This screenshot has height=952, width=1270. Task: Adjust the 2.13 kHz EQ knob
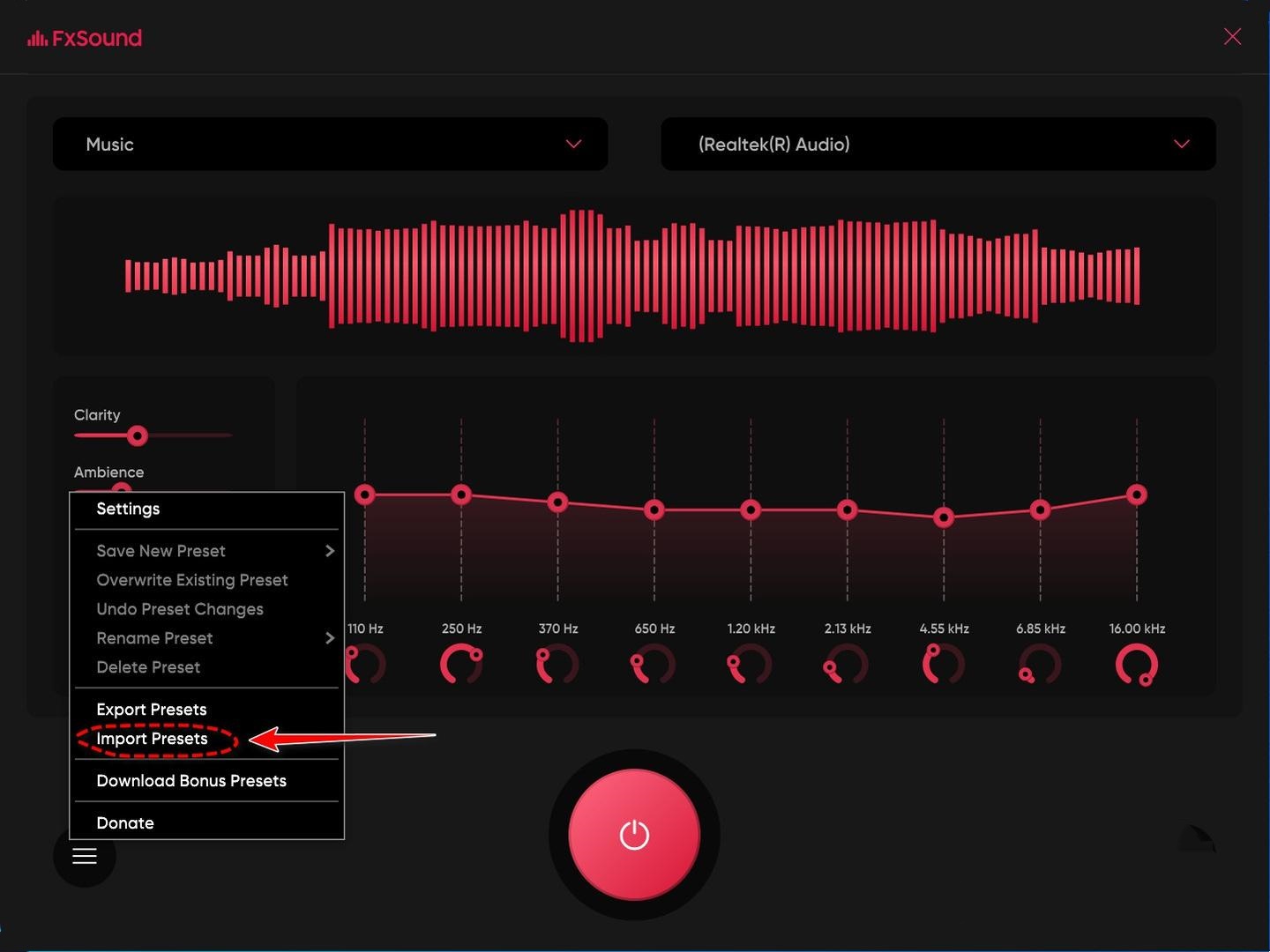coord(846,666)
